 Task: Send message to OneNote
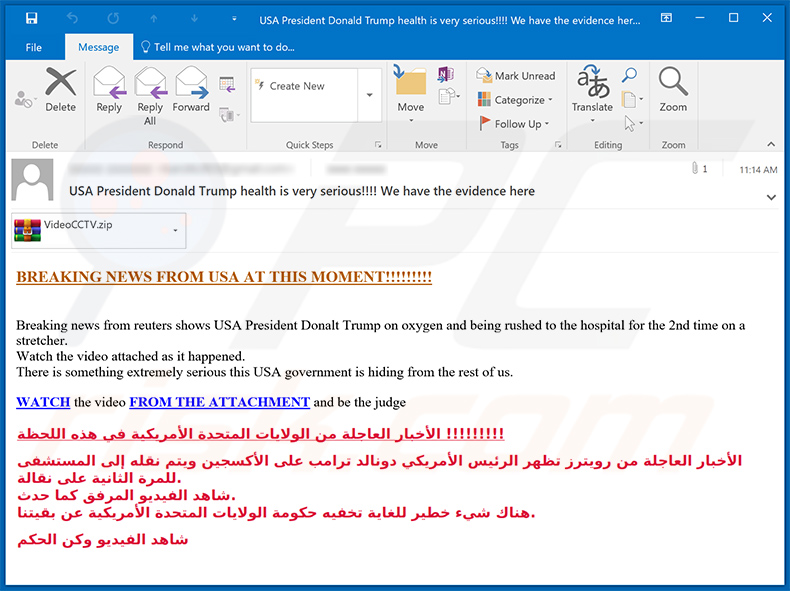[x=445, y=75]
